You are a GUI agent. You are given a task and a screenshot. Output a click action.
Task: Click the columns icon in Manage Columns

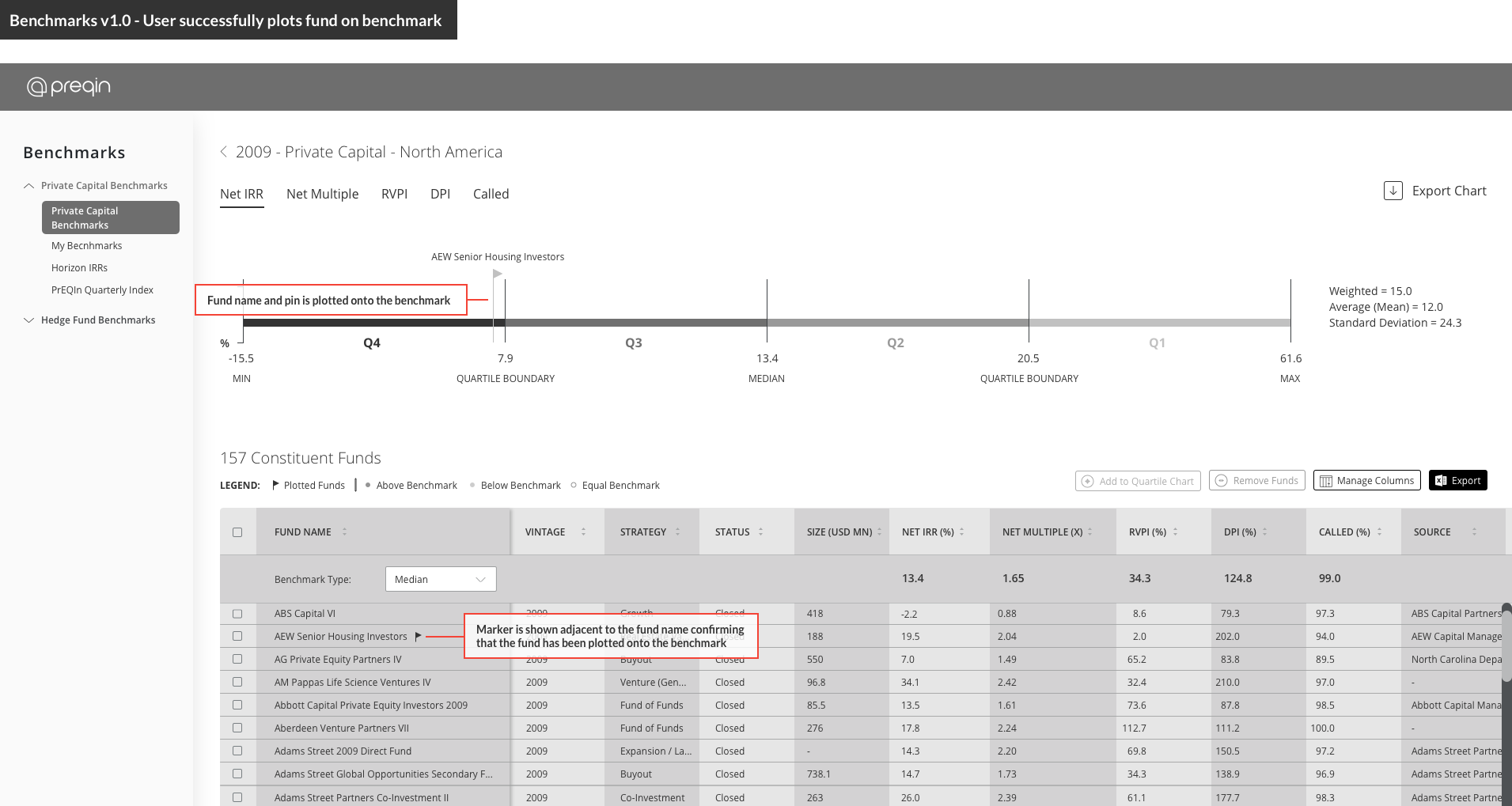[1326, 481]
